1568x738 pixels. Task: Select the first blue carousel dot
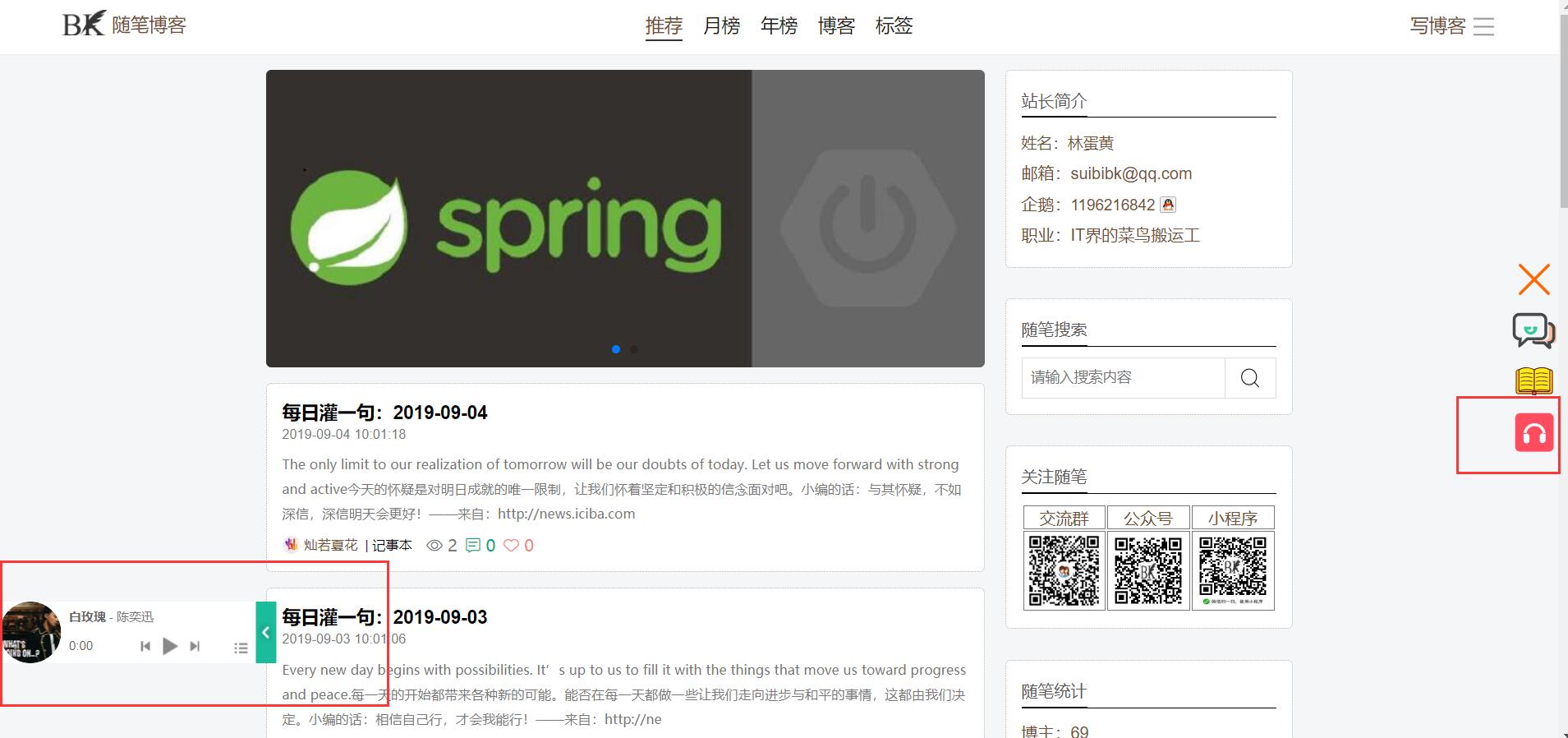(x=616, y=349)
